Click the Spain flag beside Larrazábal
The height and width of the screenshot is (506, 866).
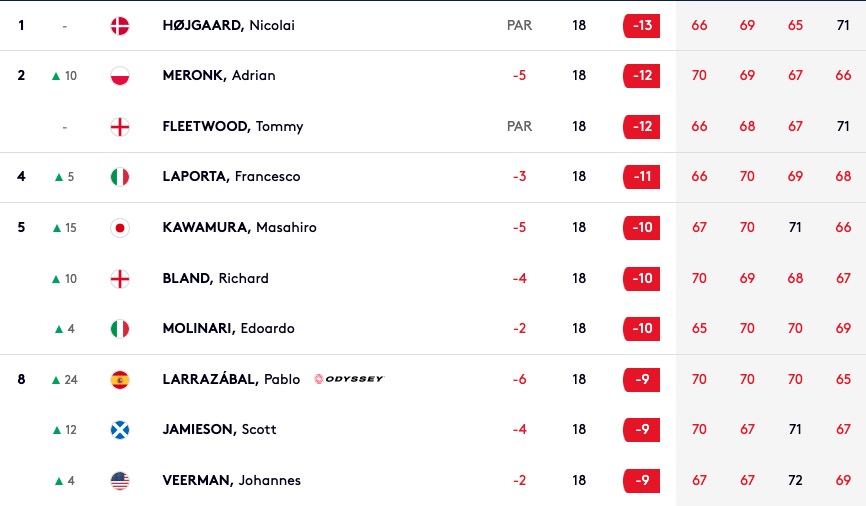(120, 380)
